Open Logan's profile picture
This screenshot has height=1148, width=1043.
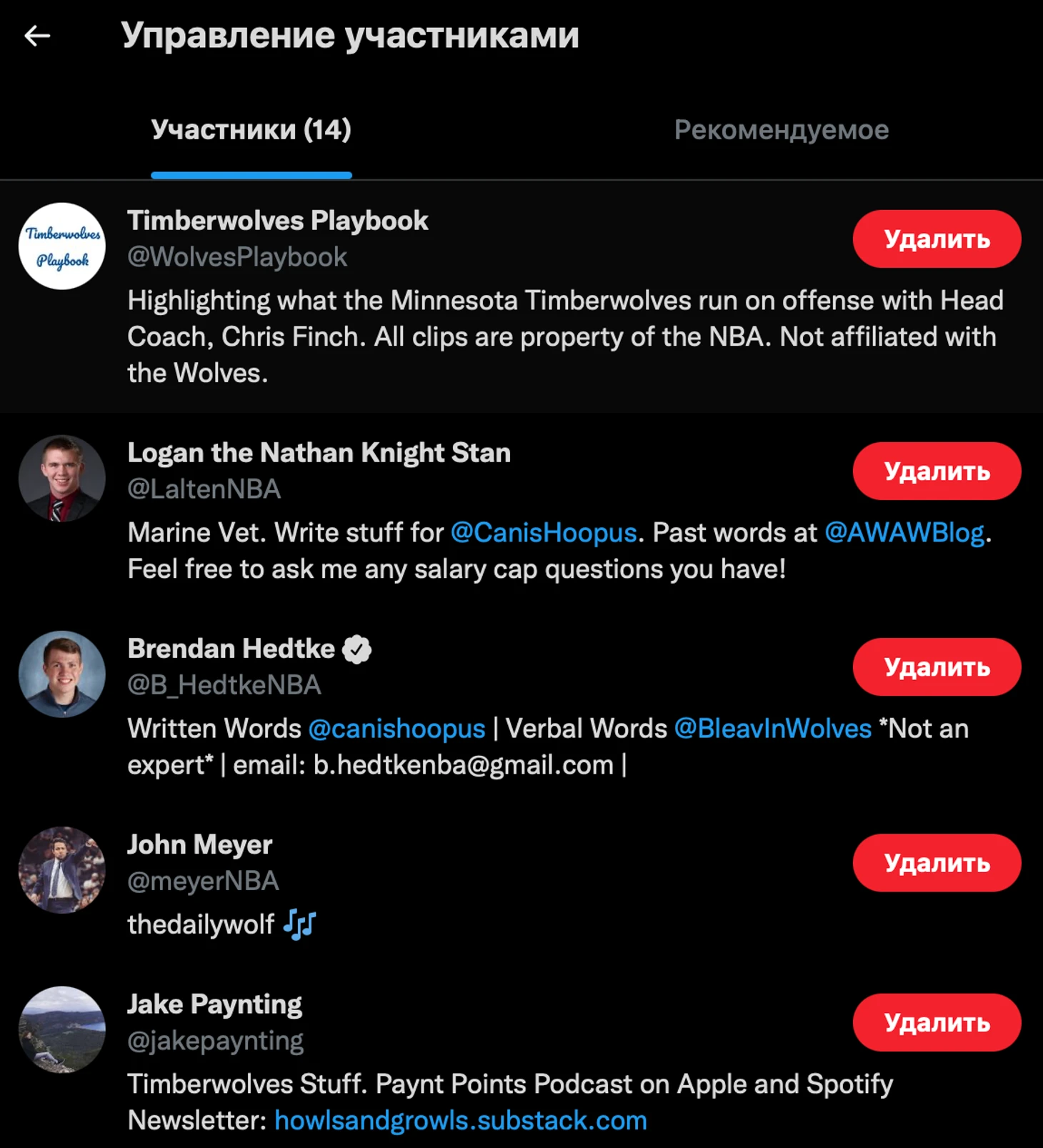click(x=62, y=479)
